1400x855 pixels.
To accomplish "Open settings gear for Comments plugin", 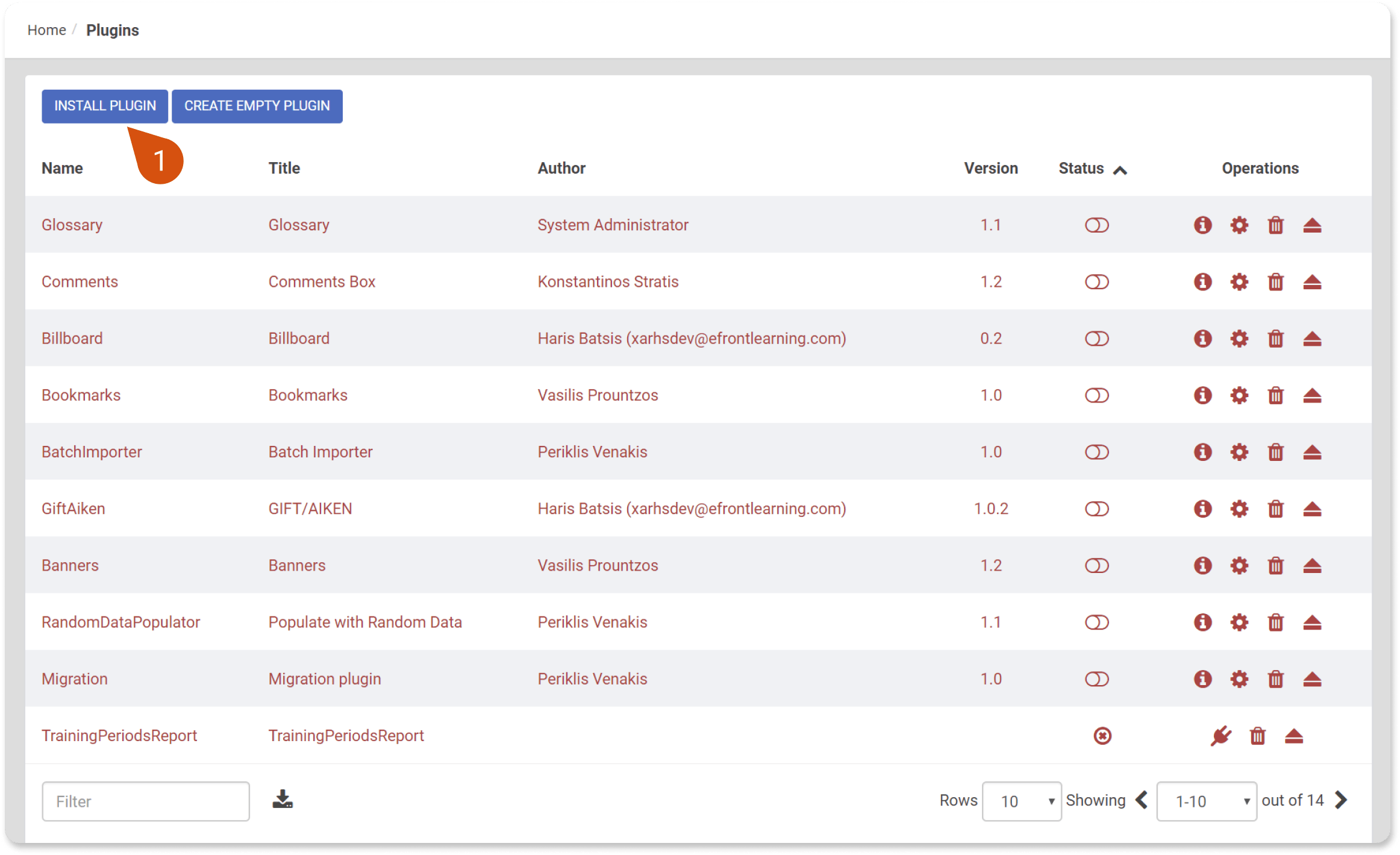I will pos(1239,282).
